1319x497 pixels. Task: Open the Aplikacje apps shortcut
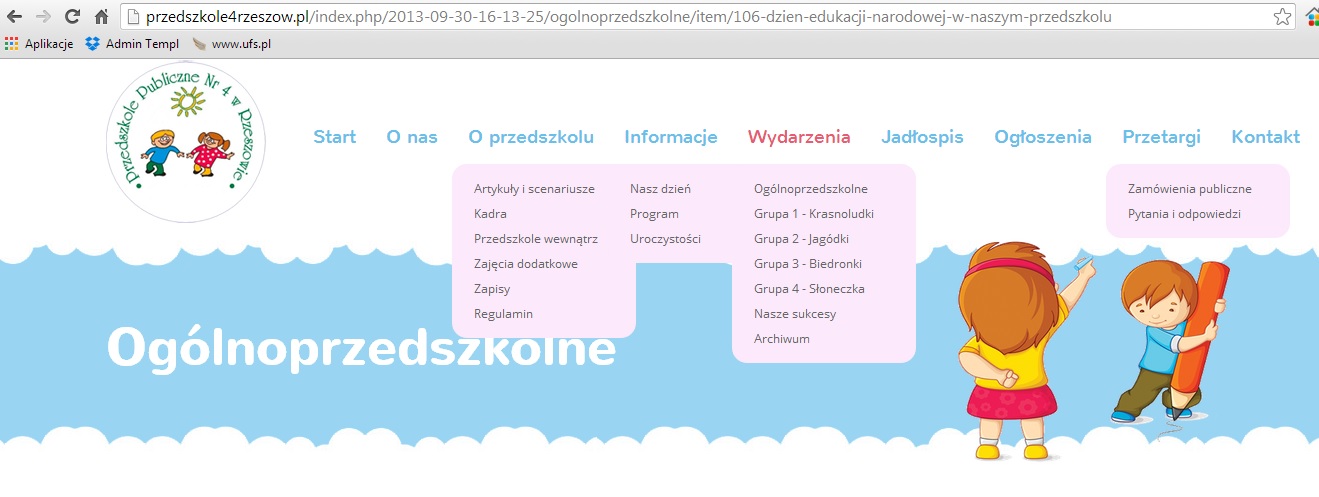coord(39,44)
